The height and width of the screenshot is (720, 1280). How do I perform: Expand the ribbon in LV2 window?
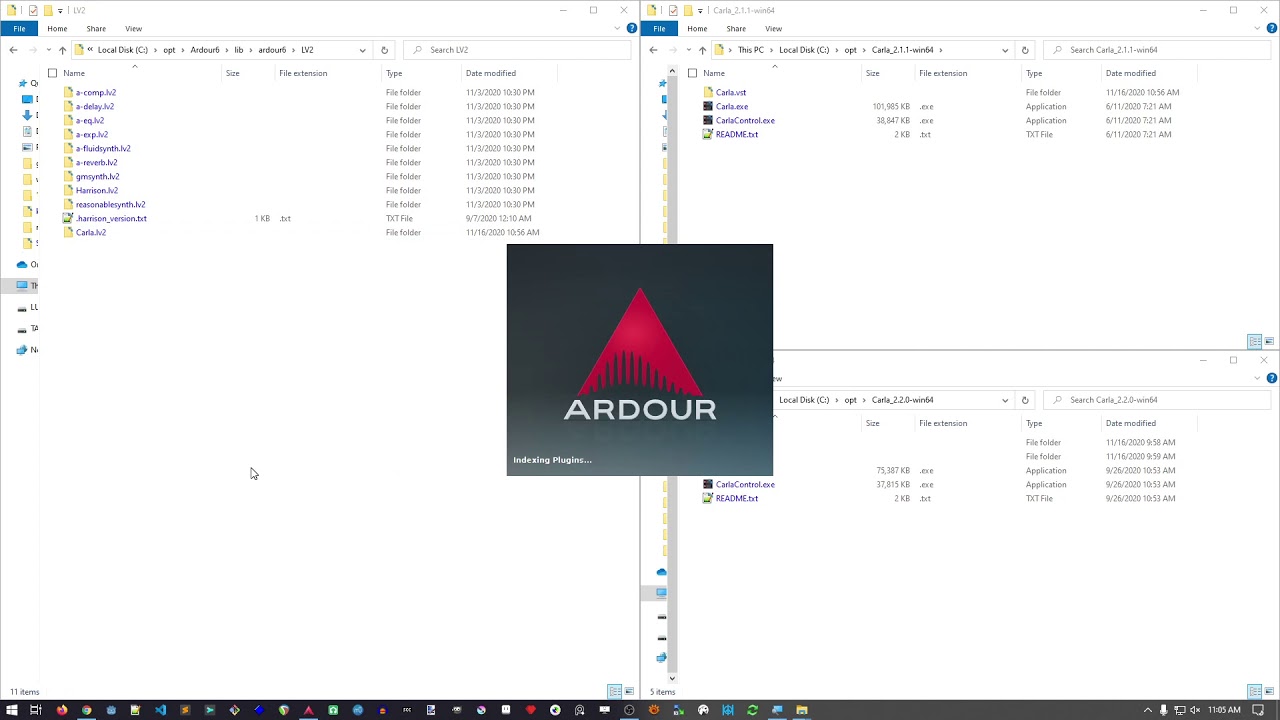click(619, 28)
